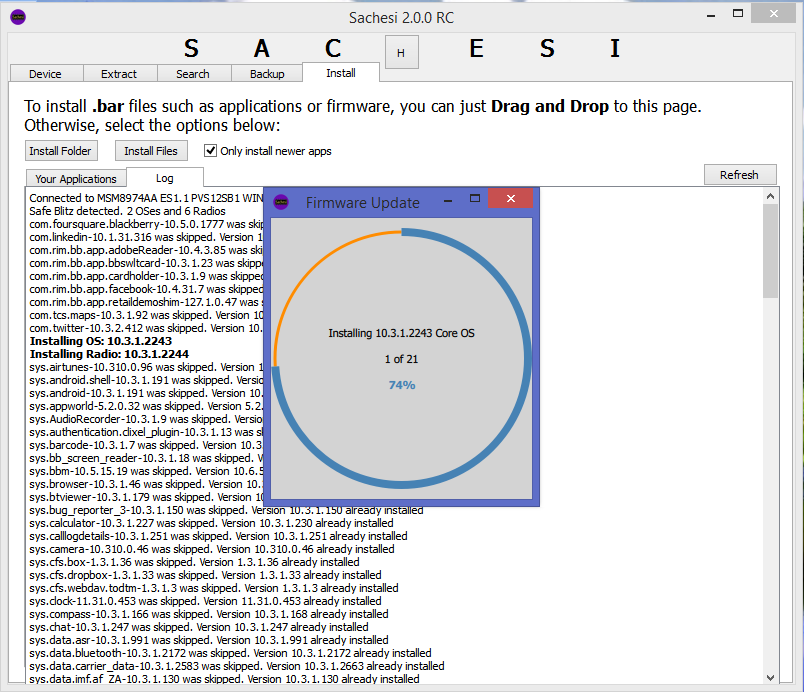Click the sys.airtunes-10.310.0.96 log entry
This screenshot has height=692, width=804.
tap(146, 367)
